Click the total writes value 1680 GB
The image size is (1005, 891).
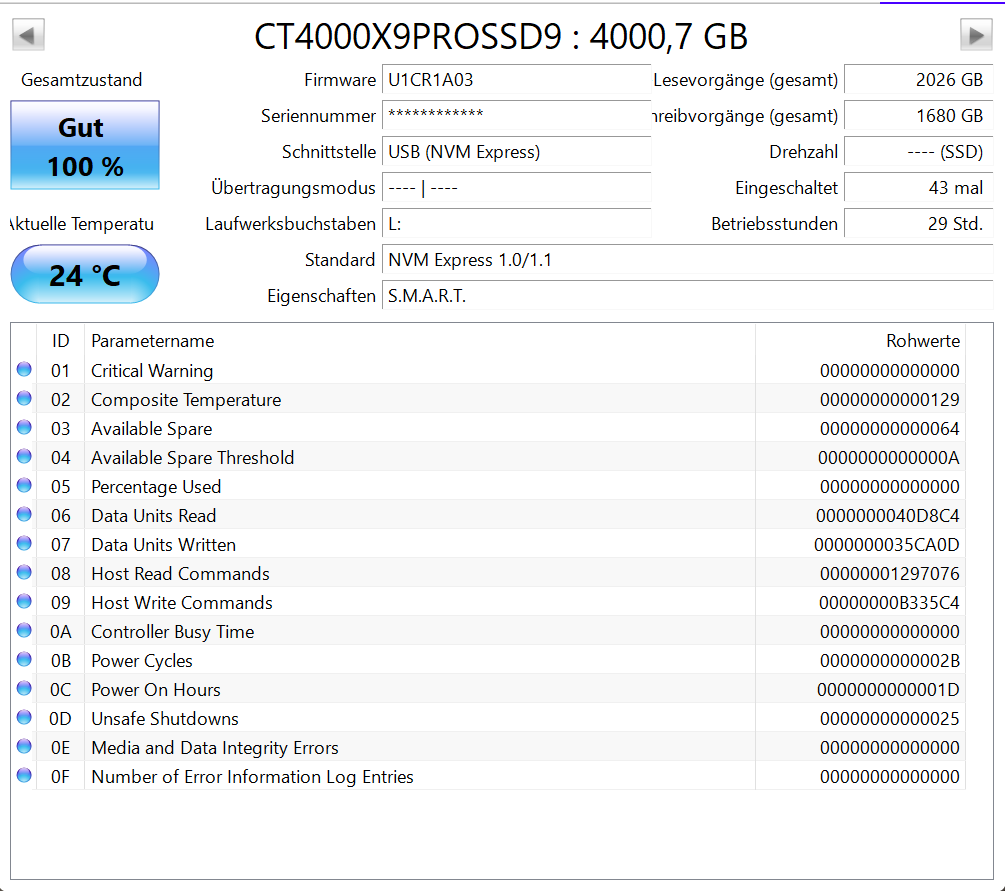[x=918, y=116]
